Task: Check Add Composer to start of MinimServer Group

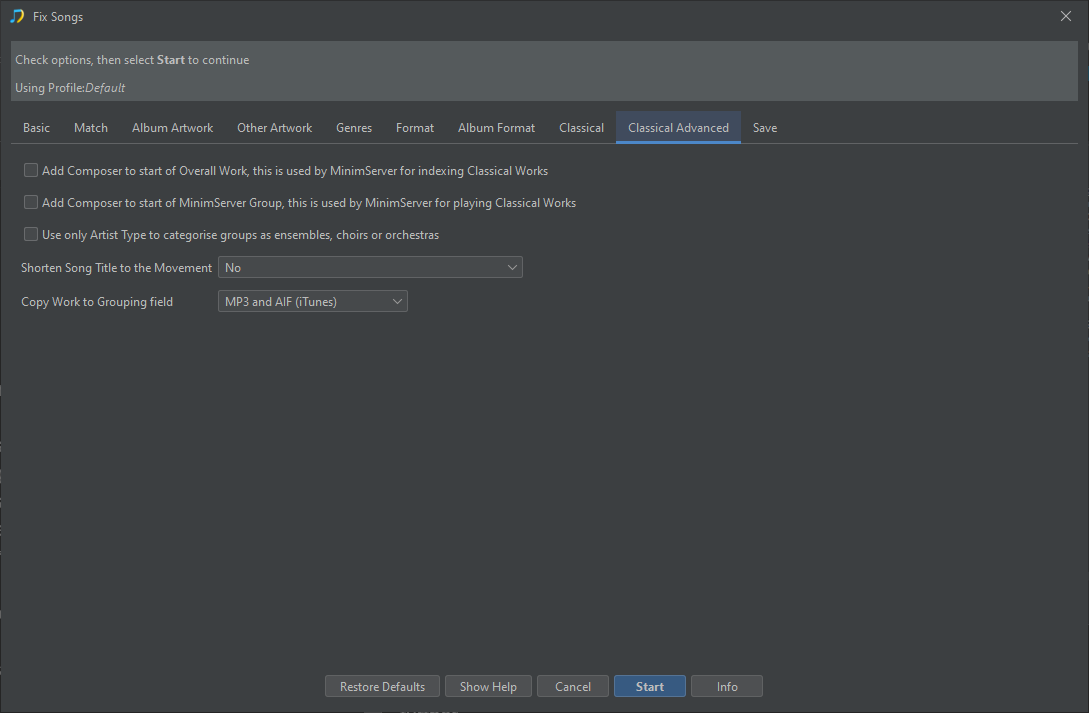Action: pyautogui.click(x=31, y=203)
